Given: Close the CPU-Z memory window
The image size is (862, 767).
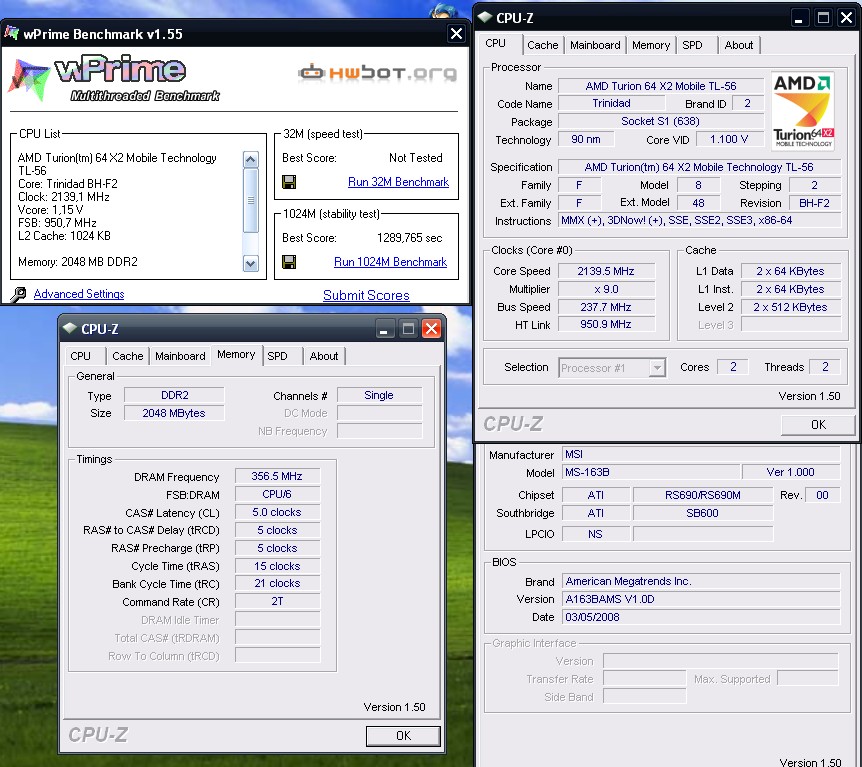Looking at the screenshot, I should point(432,329).
